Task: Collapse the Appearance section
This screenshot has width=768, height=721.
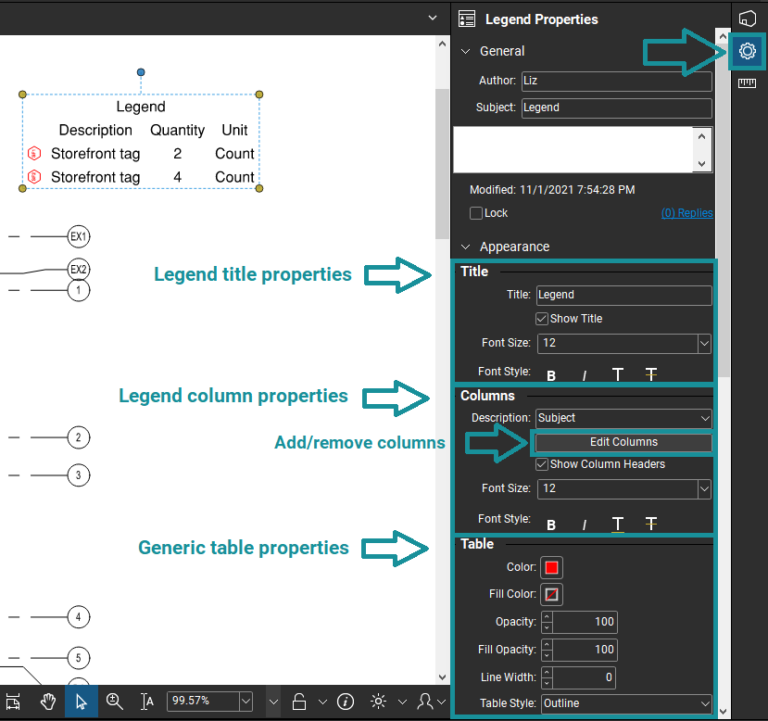Action: pyautogui.click(x=465, y=247)
